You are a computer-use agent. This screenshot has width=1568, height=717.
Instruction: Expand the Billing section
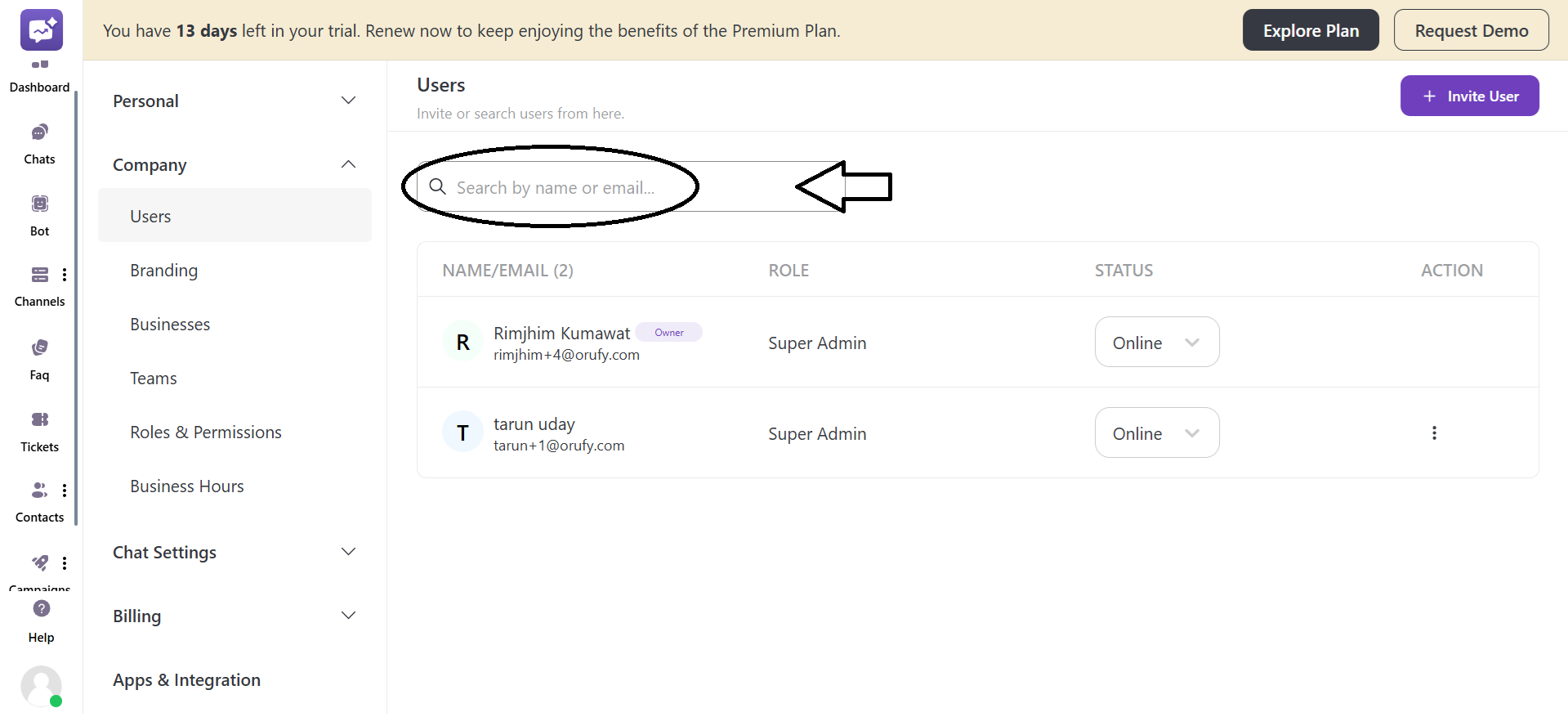pos(235,616)
